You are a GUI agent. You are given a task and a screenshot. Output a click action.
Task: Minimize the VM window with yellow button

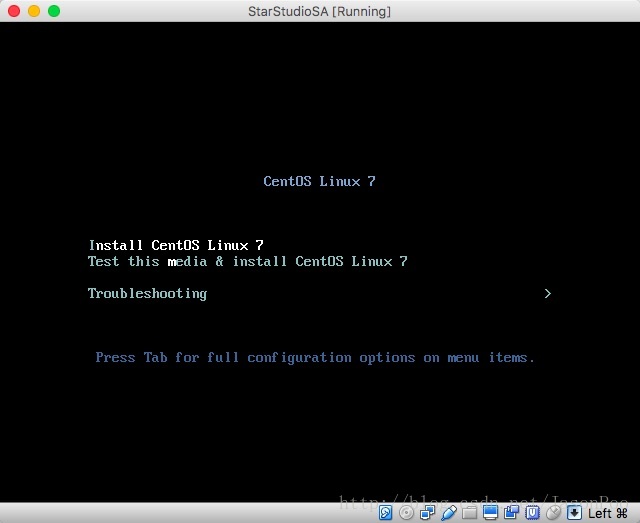pos(34,11)
